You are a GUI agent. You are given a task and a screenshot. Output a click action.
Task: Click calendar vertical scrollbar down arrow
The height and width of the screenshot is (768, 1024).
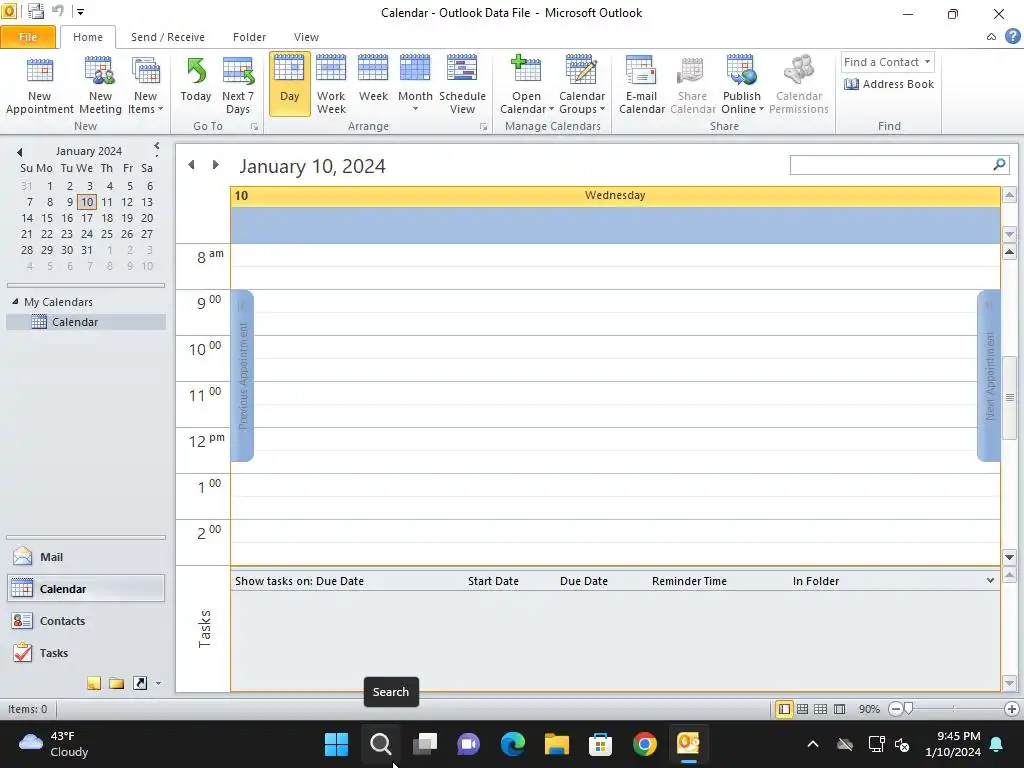[x=1010, y=557]
